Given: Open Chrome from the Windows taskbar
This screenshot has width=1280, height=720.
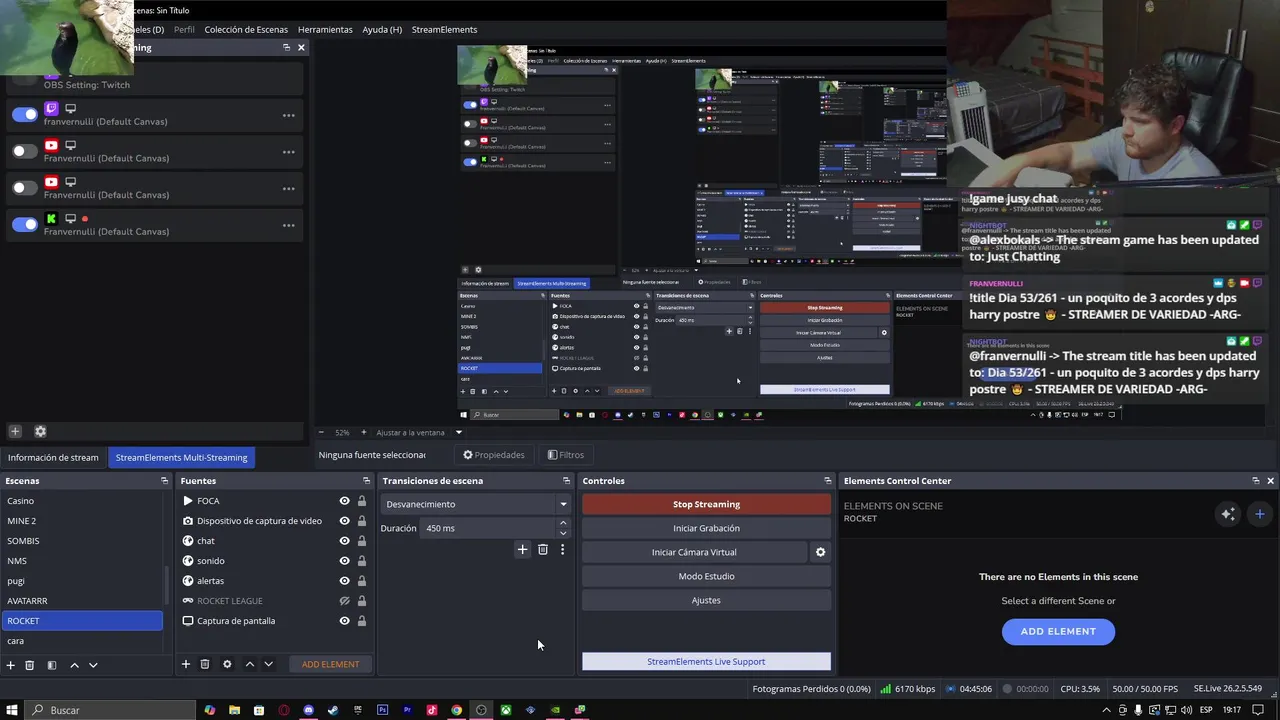Looking at the screenshot, I should click(x=456, y=710).
